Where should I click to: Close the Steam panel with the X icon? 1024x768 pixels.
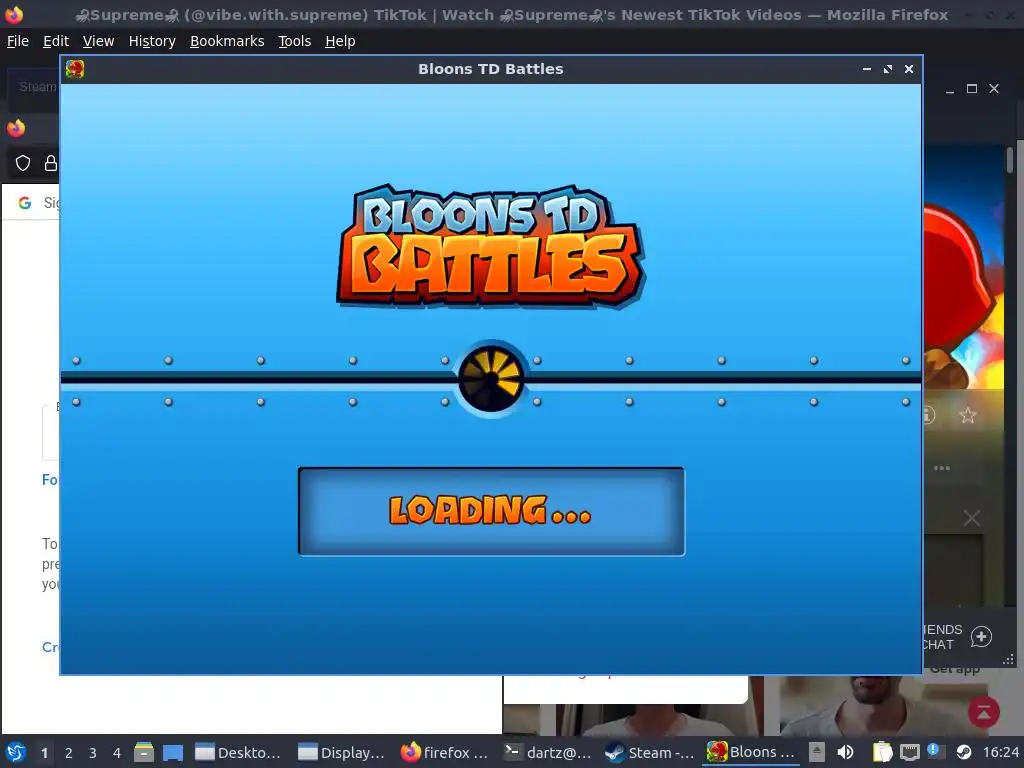pyautogui.click(x=971, y=519)
